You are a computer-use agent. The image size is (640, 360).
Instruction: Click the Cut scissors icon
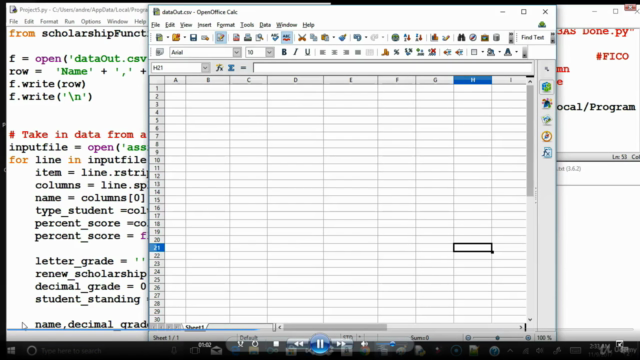pyautogui.click(x=302, y=38)
